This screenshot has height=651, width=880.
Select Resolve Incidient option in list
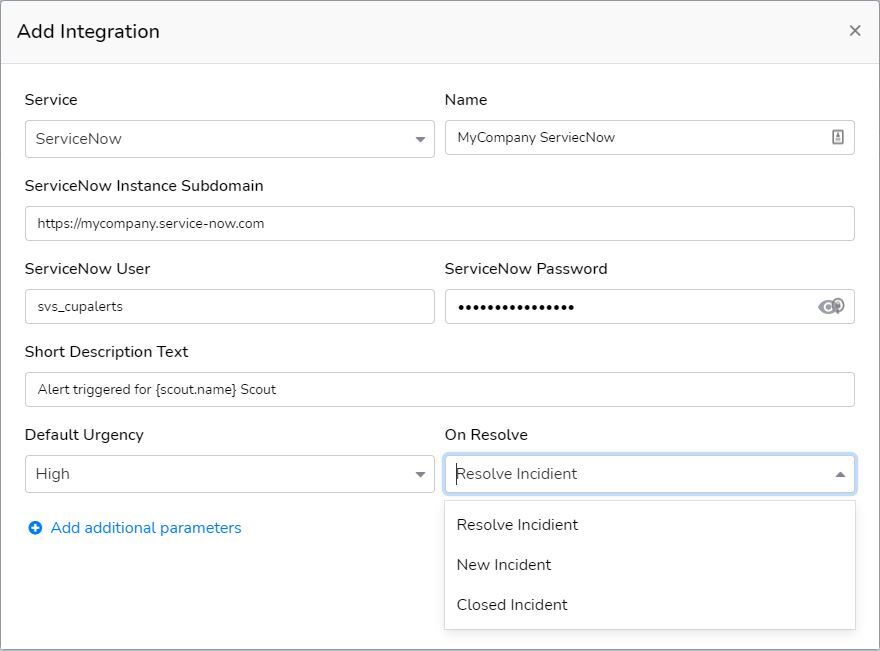(649, 525)
